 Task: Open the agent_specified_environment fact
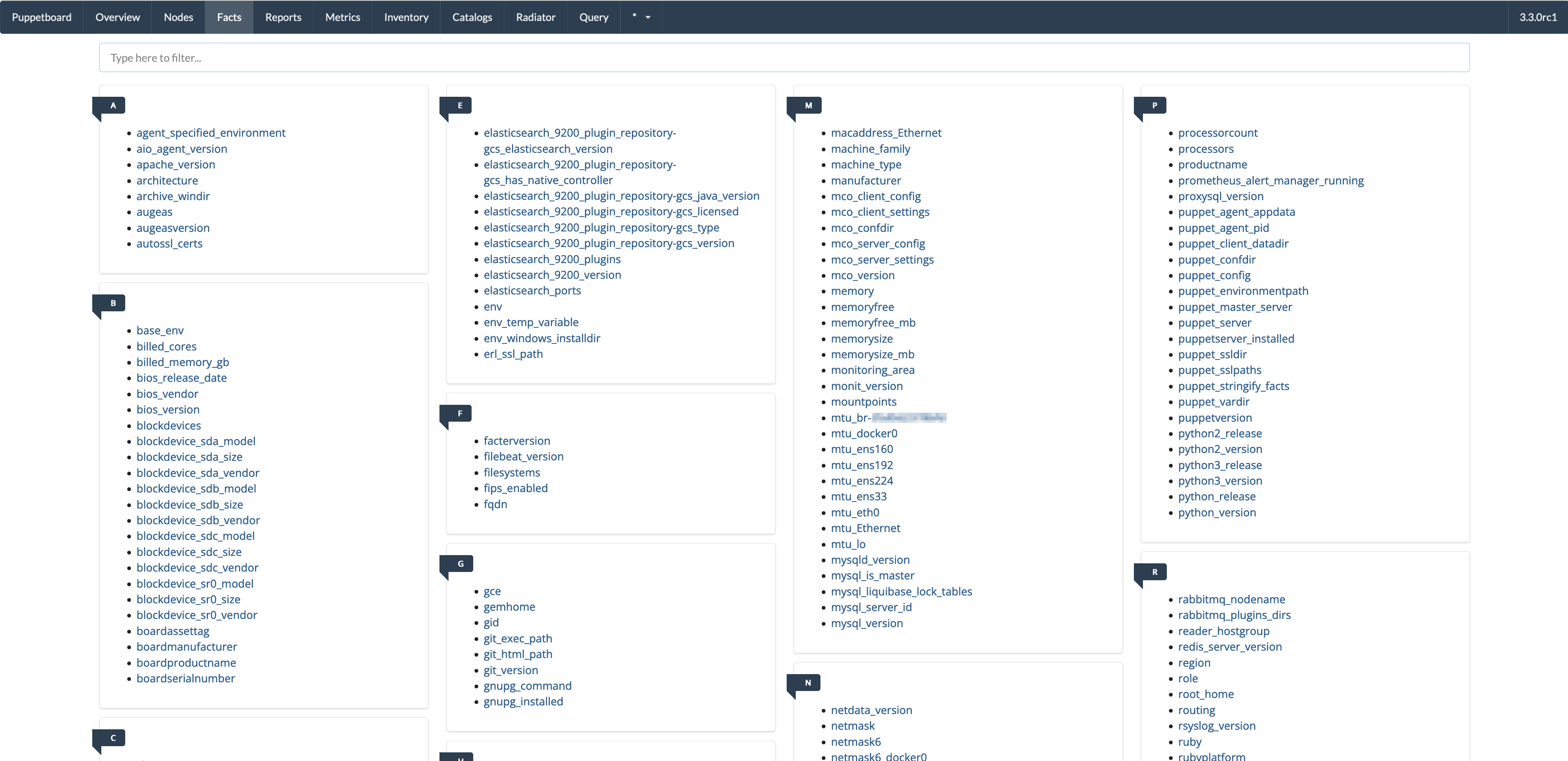pyautogui.click(x=210, y=133)
